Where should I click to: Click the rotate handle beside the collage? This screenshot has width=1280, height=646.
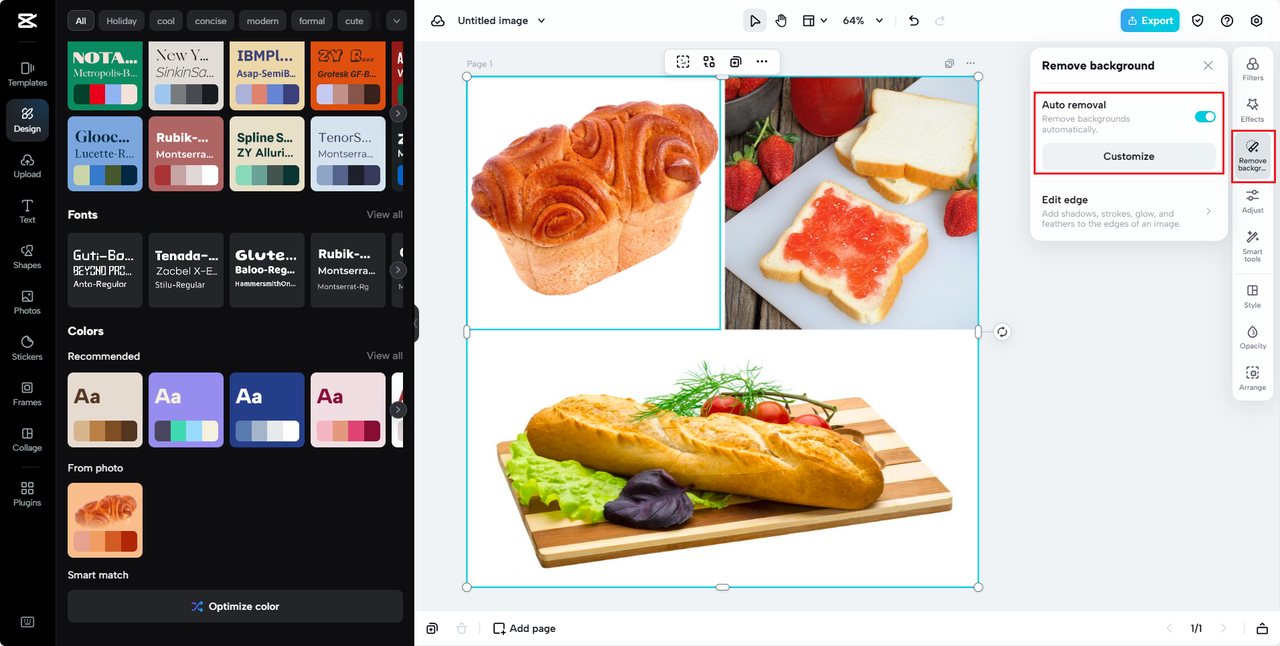tap(1002, 332)
